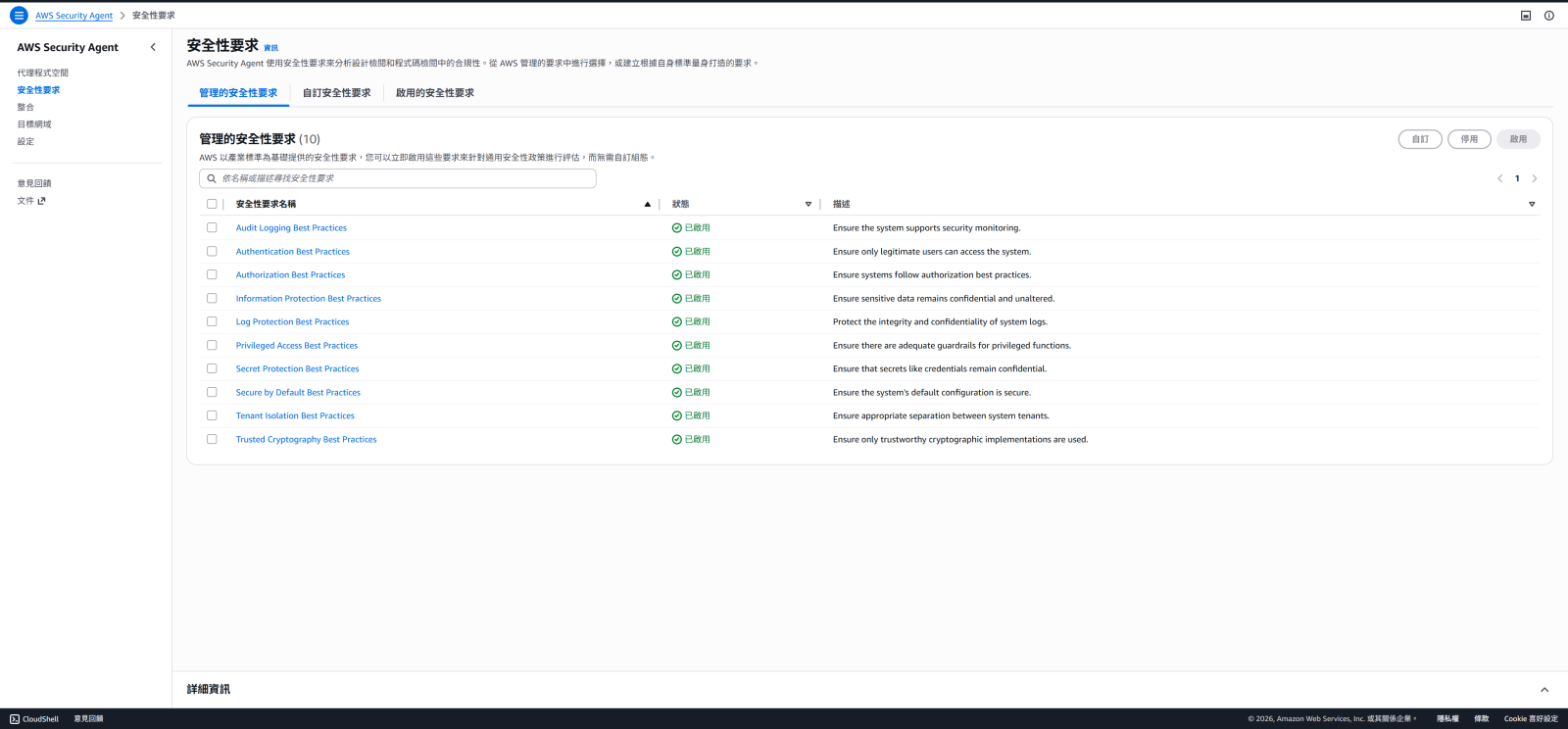1568x729 pixels.
Task: Open 條款 link in footer
Action: (1482, 719)
